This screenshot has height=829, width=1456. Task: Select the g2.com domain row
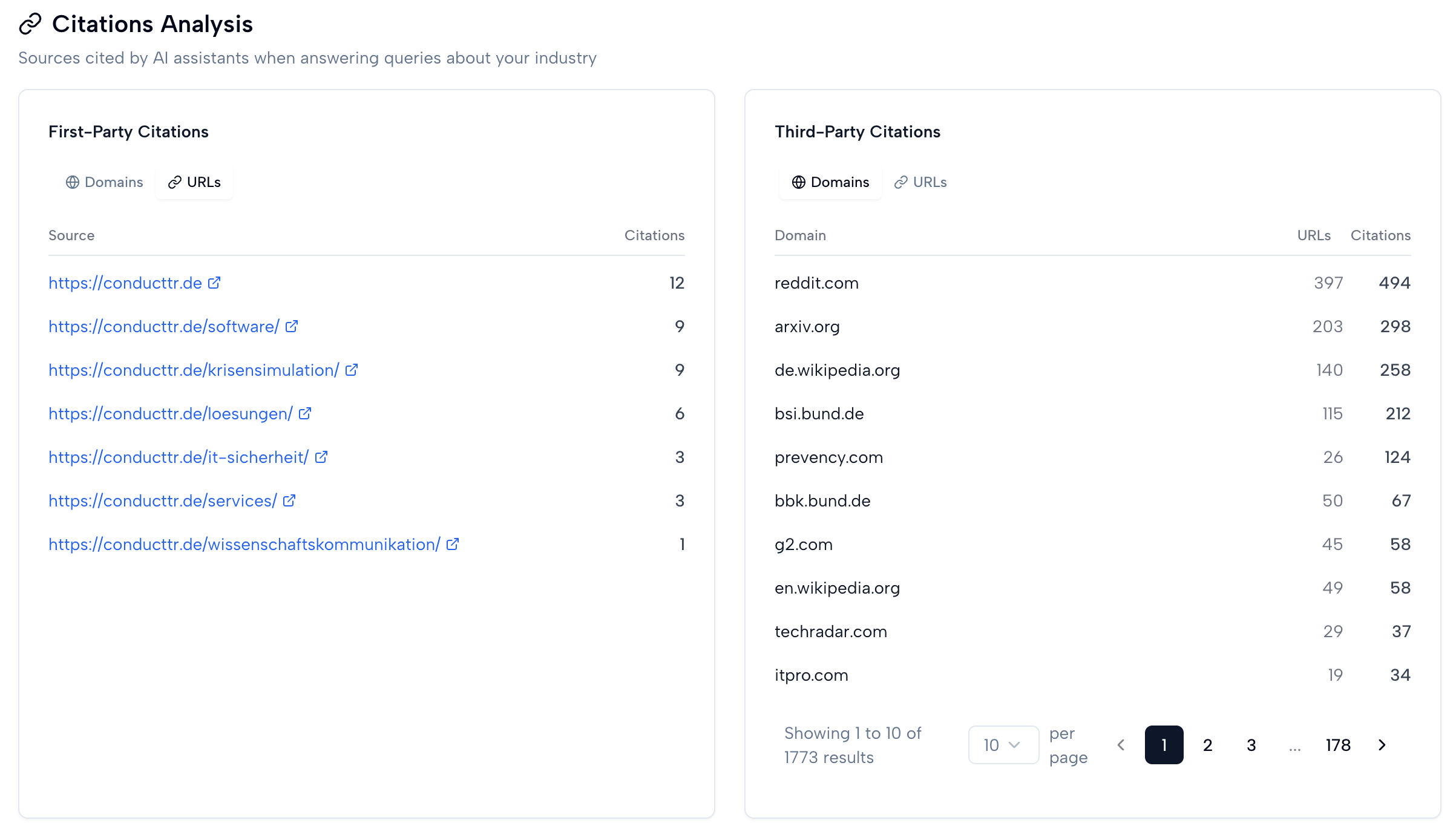point(1093,544)
